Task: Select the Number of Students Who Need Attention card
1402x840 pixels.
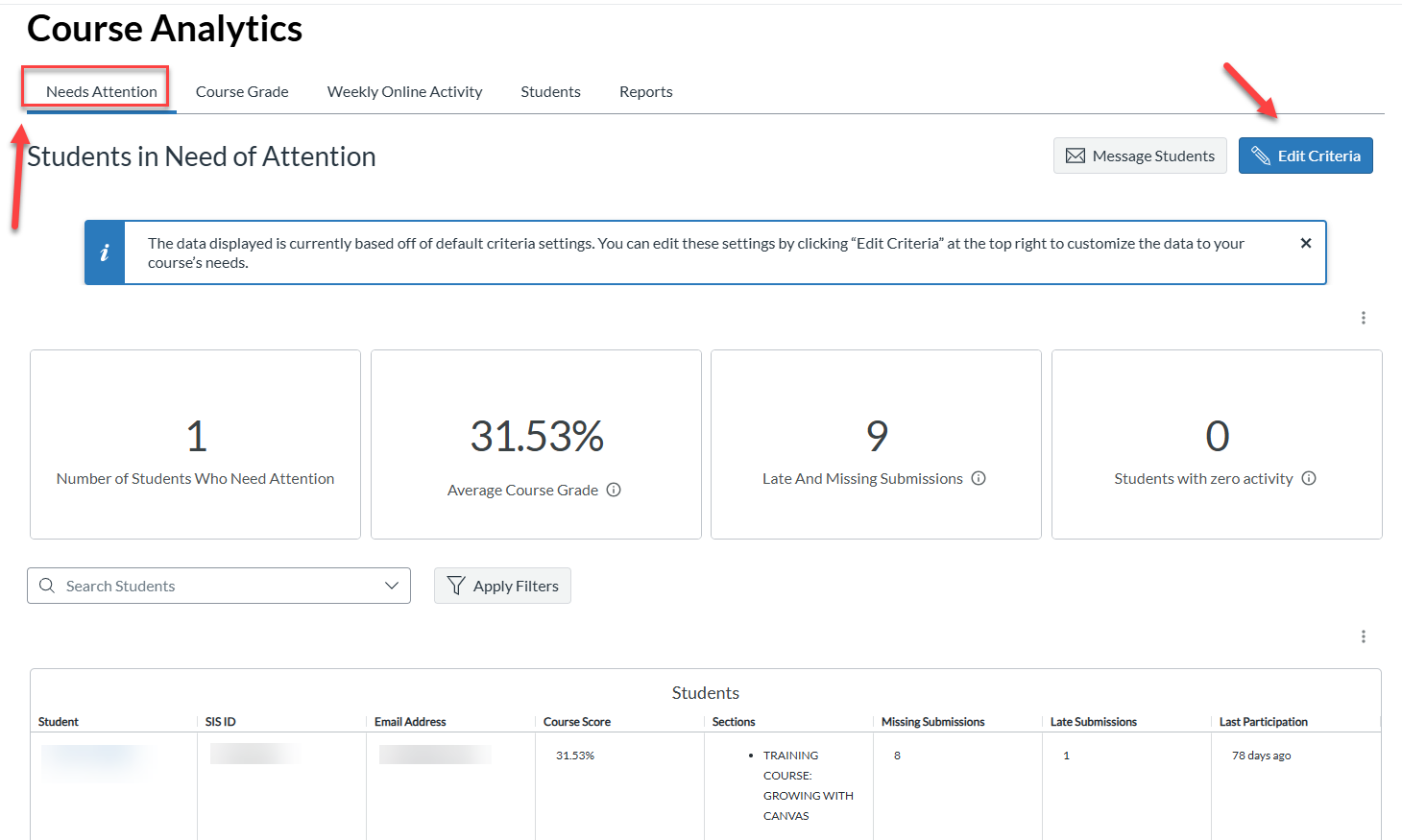Action: pos(195,444)
